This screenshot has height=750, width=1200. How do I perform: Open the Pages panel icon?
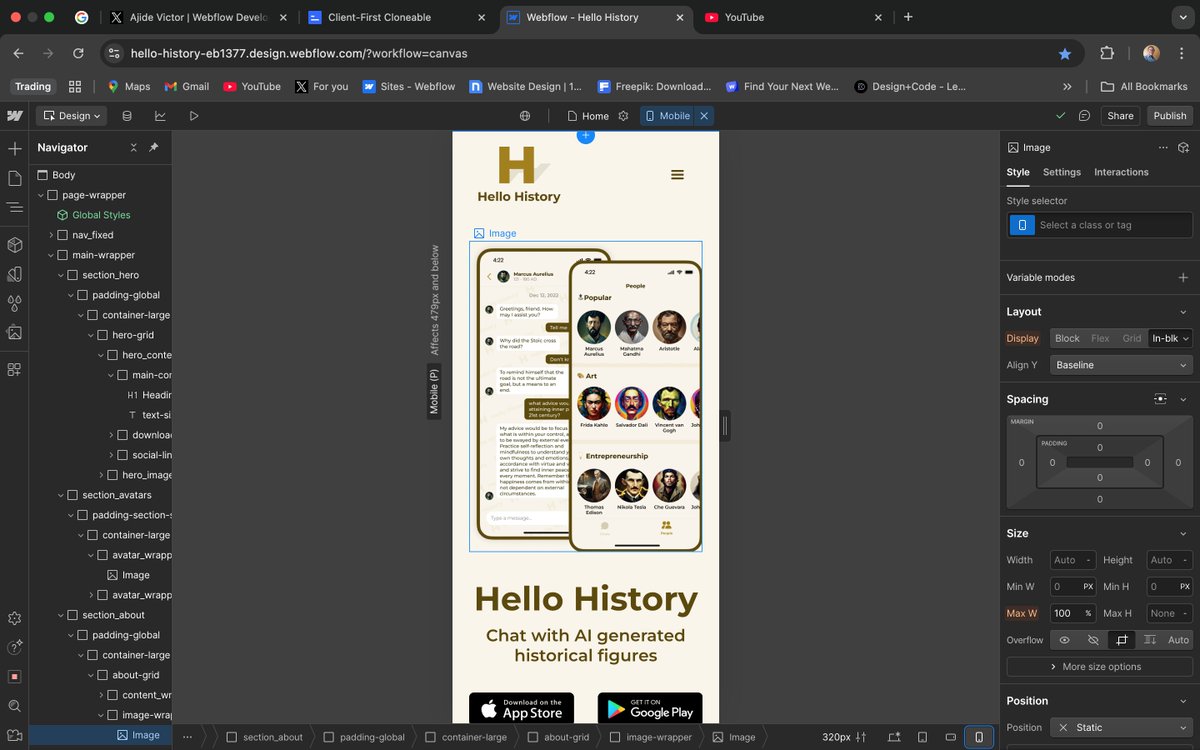(x=15, y=178)
